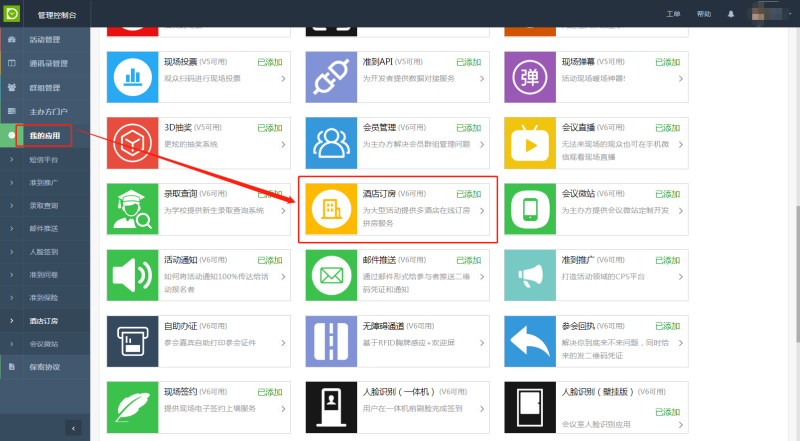Click the chevron arrow on 会员管理 card
Image resolution: width=800 pixels, height=441 pixels.
(484, 145)
